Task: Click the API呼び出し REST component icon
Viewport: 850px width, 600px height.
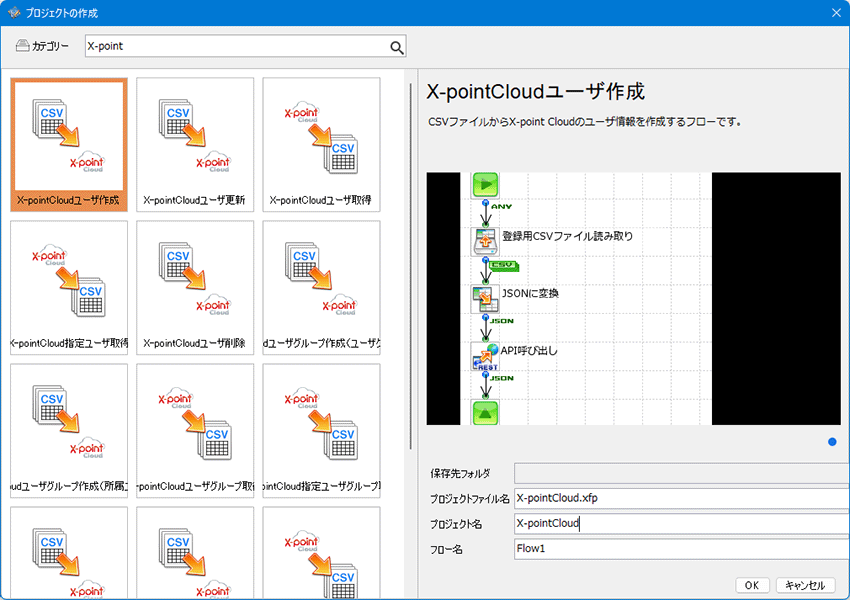Action: pos(485,356)
